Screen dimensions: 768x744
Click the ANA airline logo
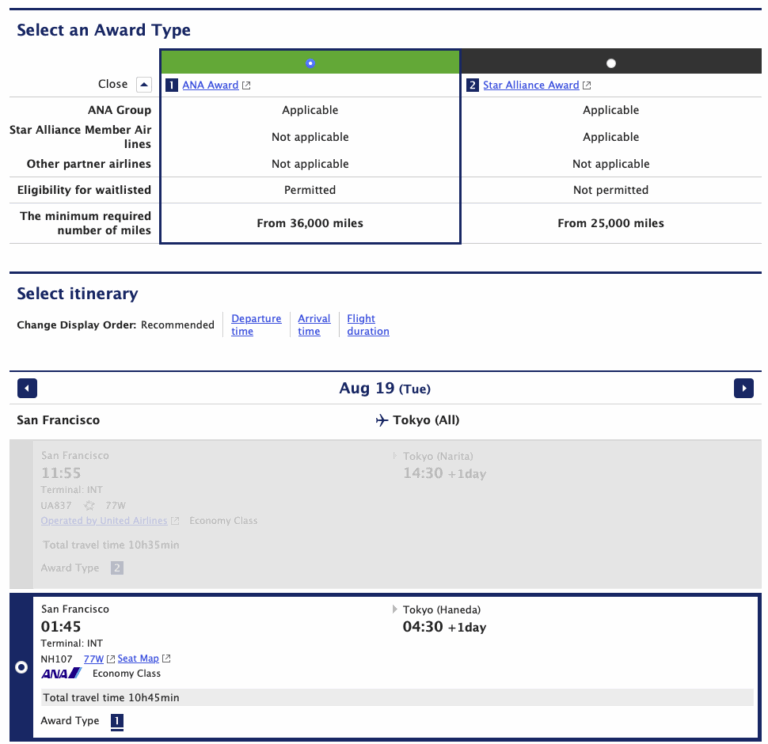(x=61, y=673)
